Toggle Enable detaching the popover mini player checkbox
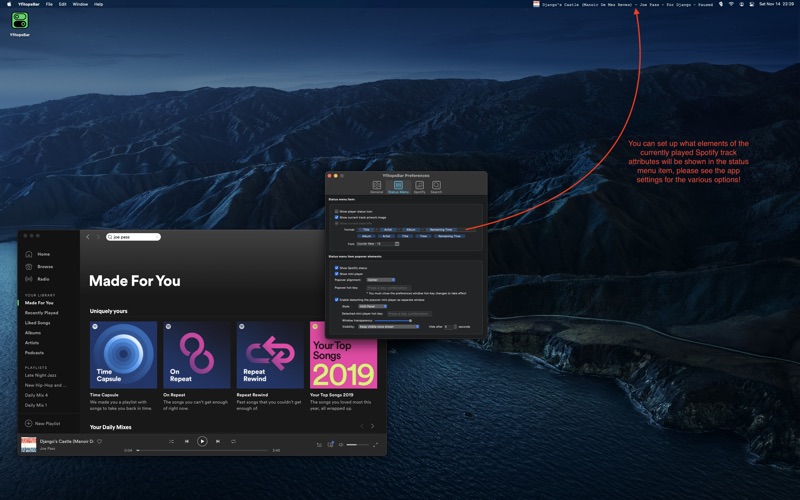This screenshot has width=800, height=500. tap(336, 300)
